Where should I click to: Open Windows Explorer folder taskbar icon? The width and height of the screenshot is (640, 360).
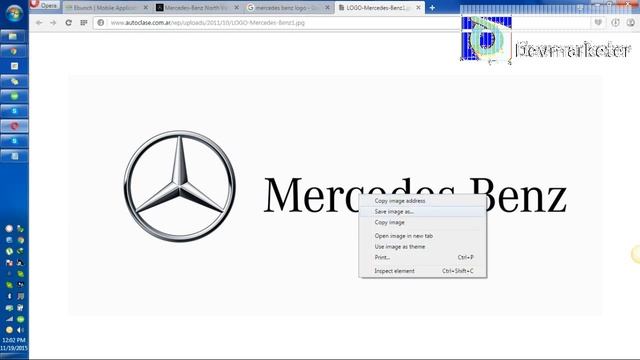(14, 36)
